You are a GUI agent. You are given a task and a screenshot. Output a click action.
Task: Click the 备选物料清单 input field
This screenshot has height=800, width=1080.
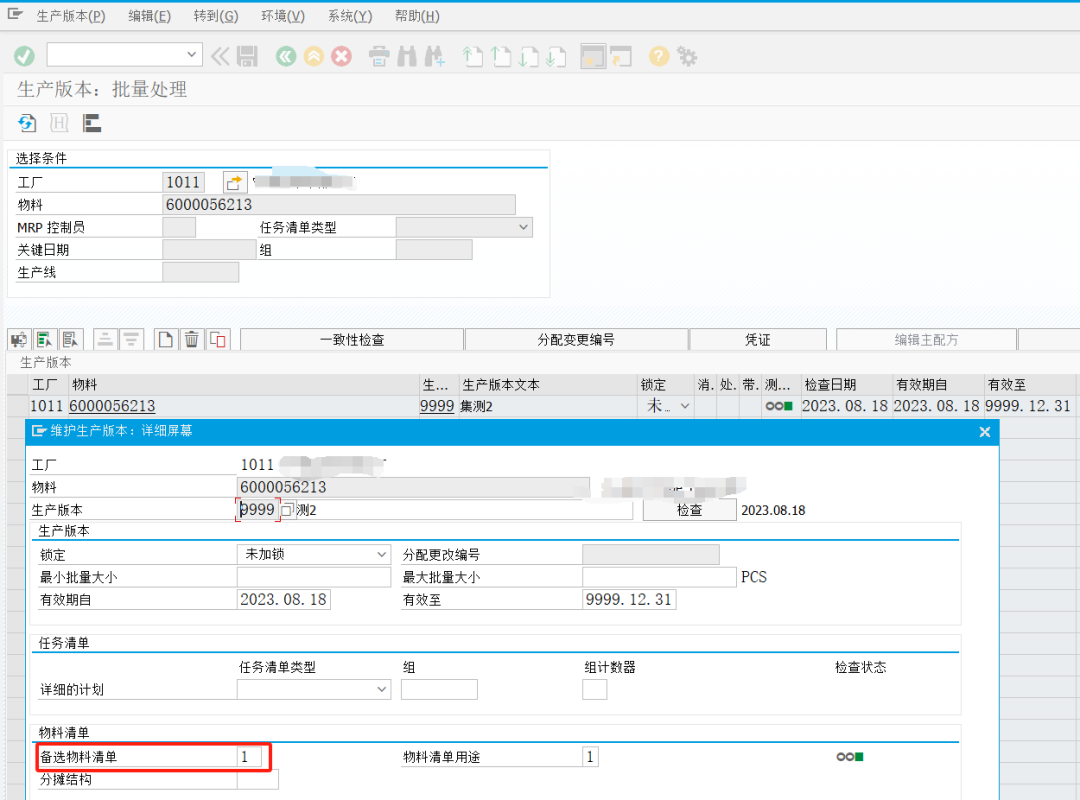tap(249, 757)
